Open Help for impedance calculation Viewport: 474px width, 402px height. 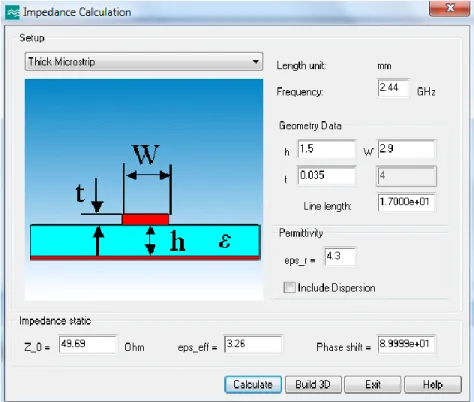tap(433, 385)
